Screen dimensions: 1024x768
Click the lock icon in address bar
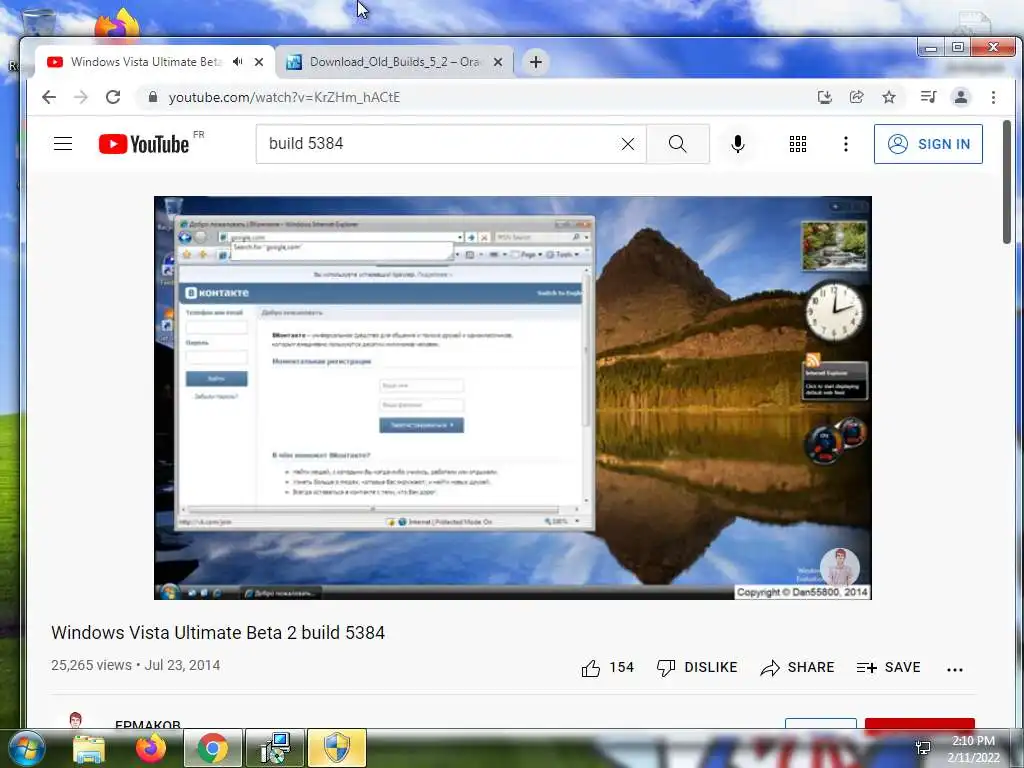click(x=153, y=97)
